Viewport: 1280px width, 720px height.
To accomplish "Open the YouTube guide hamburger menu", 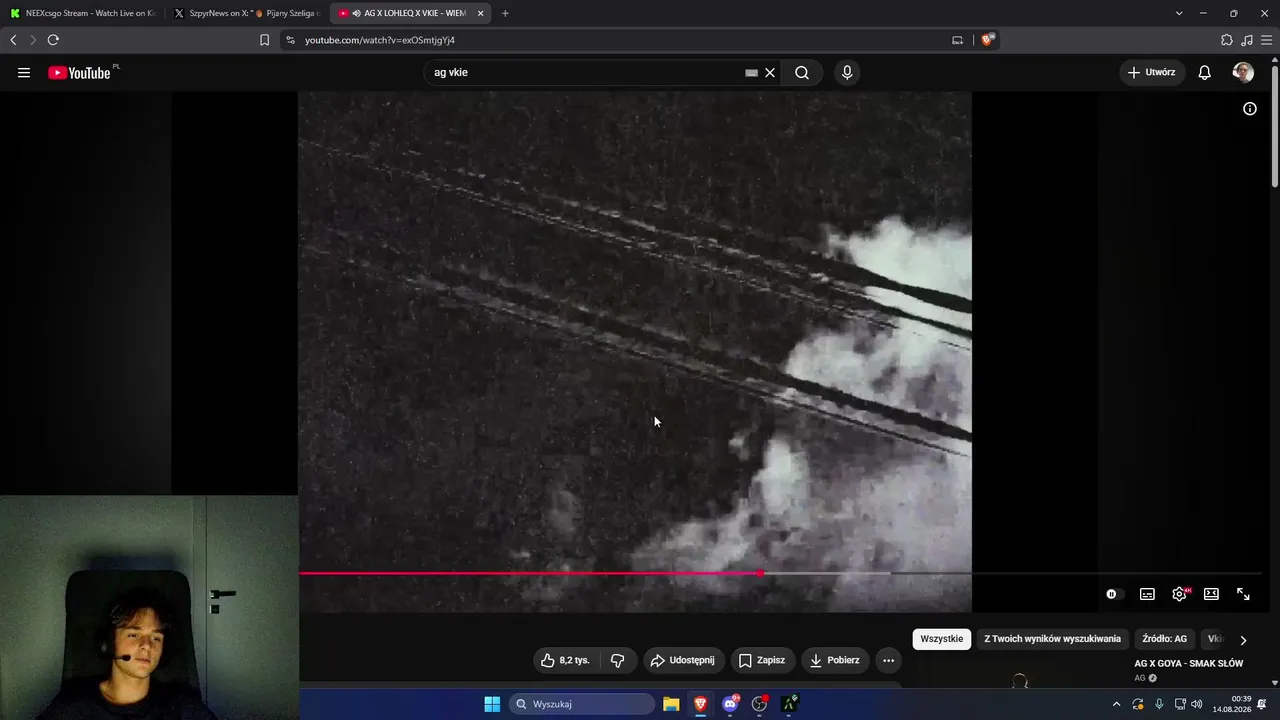I will coord(24,73).
